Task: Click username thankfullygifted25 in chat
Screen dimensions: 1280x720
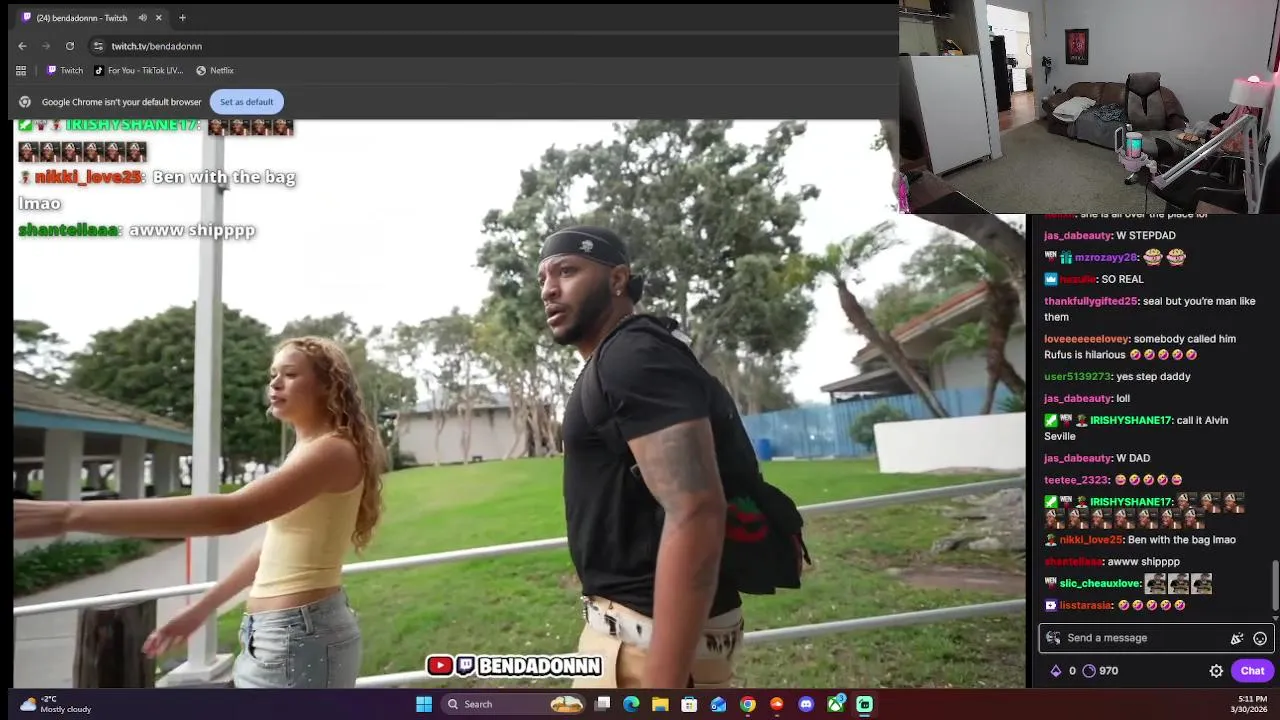Action: [x=1091, y=301]
